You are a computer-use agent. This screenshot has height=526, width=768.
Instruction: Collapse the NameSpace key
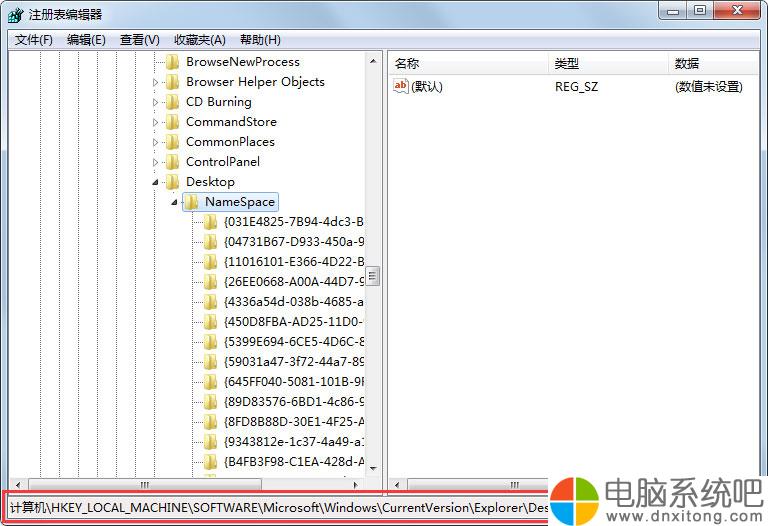tap(174, 202)
